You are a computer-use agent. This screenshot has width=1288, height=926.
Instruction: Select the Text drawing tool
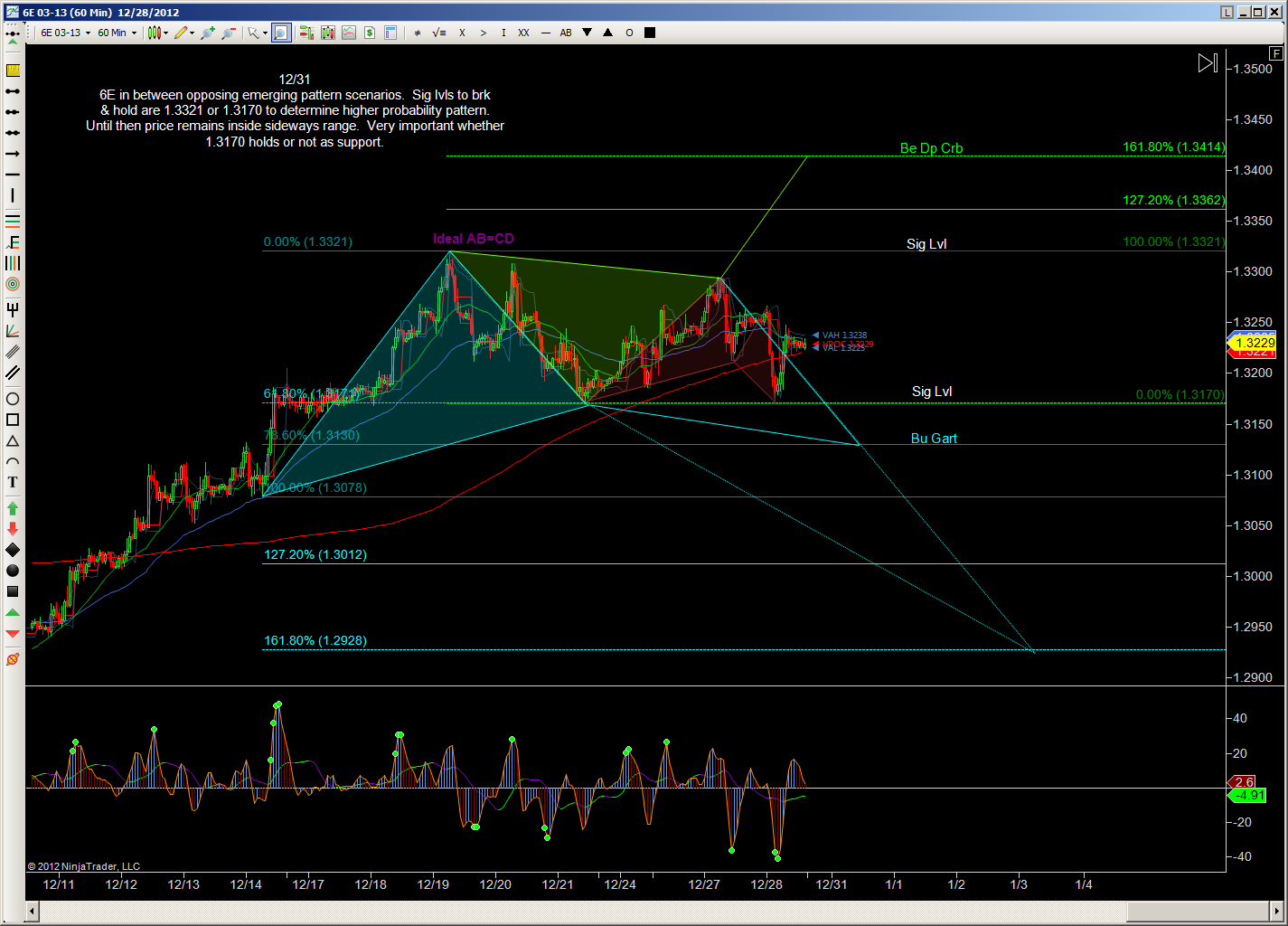point(13,482)
